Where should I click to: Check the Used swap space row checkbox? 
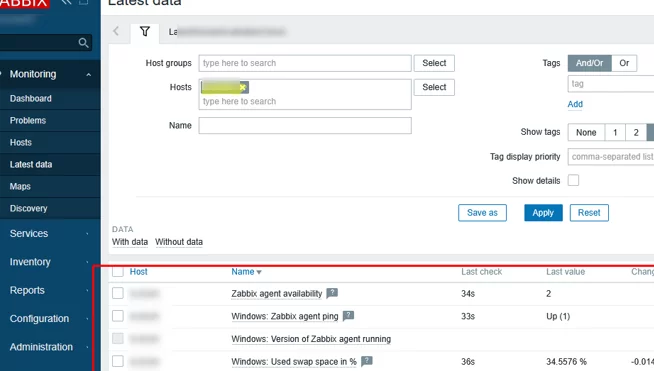[118, 361]
